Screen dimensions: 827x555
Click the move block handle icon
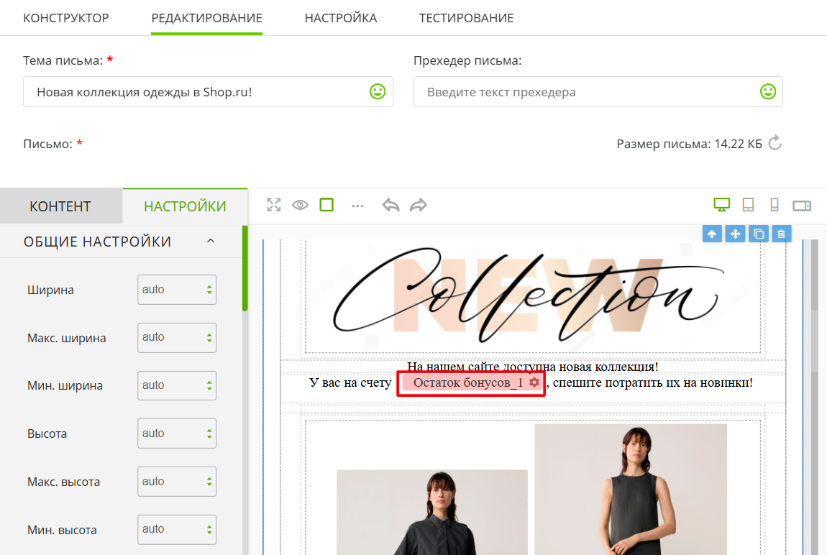pyautogui.click(x=735, y=233)
